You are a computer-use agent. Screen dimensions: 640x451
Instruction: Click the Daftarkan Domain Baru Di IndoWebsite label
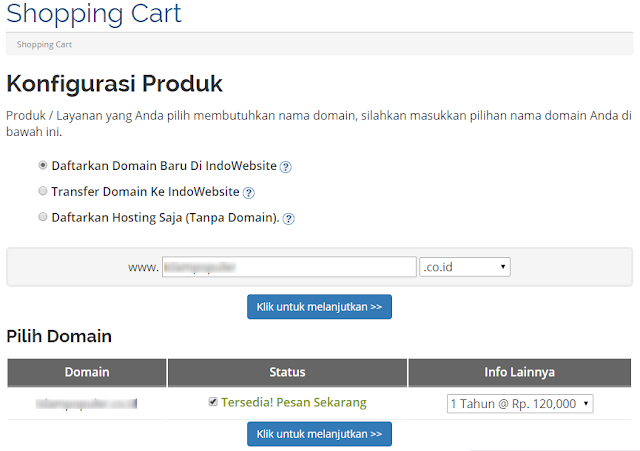[164, 166]
